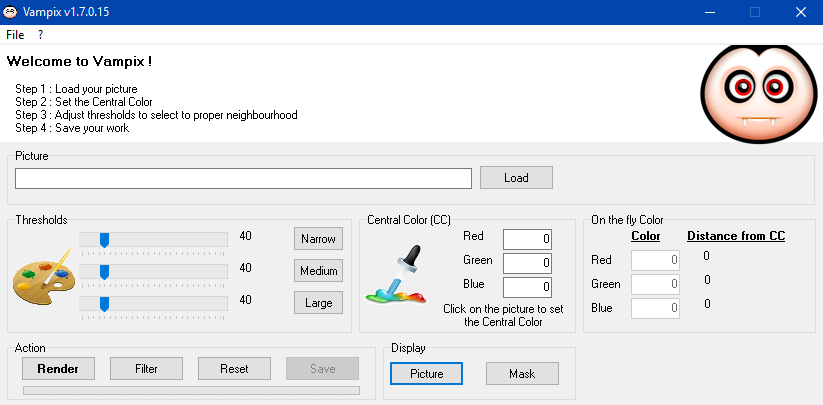Click the 'Distance from CC' header
This screenshot has height=405, width=823.
point(736,236)
